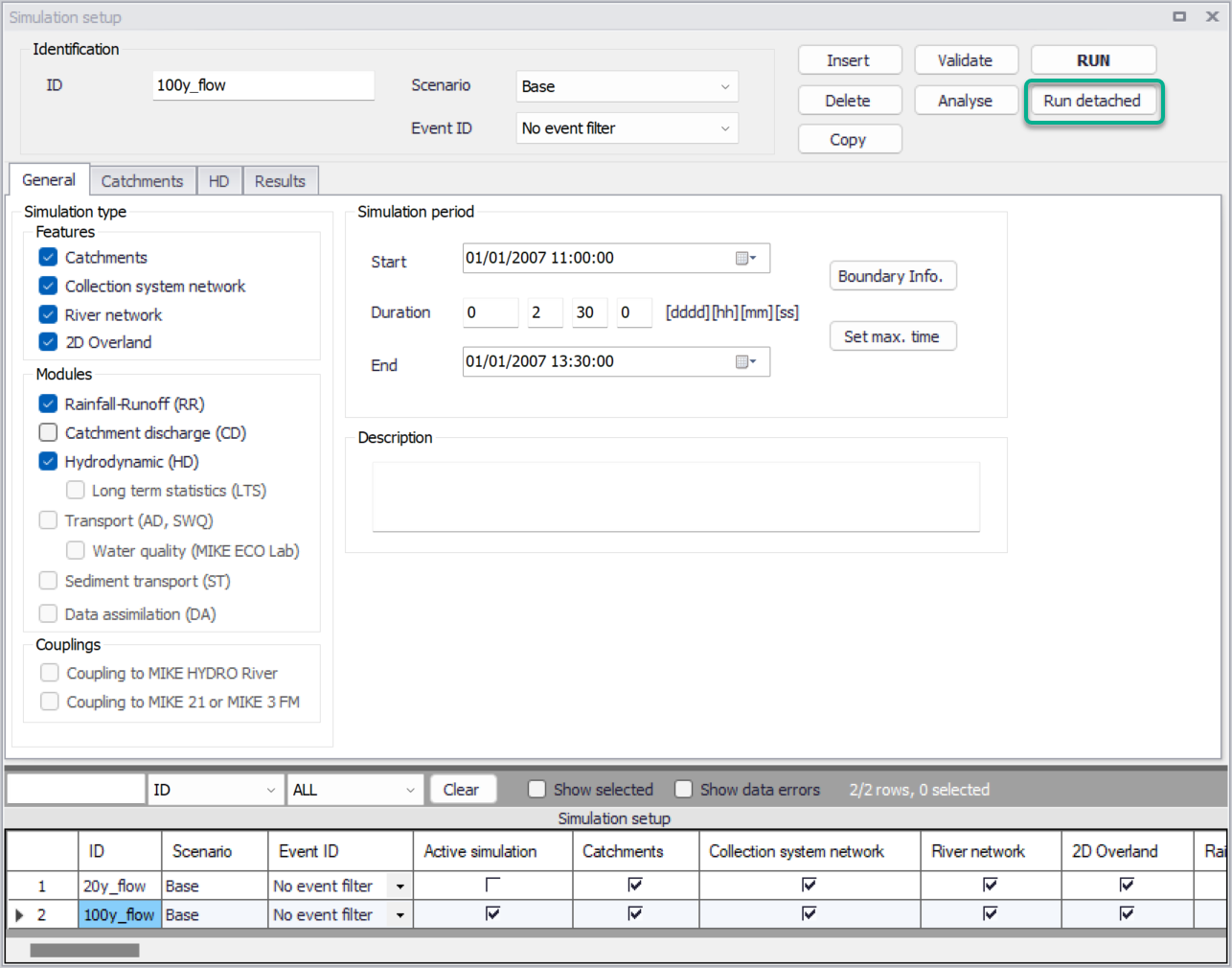Click the Validate button

click(966, 60)
